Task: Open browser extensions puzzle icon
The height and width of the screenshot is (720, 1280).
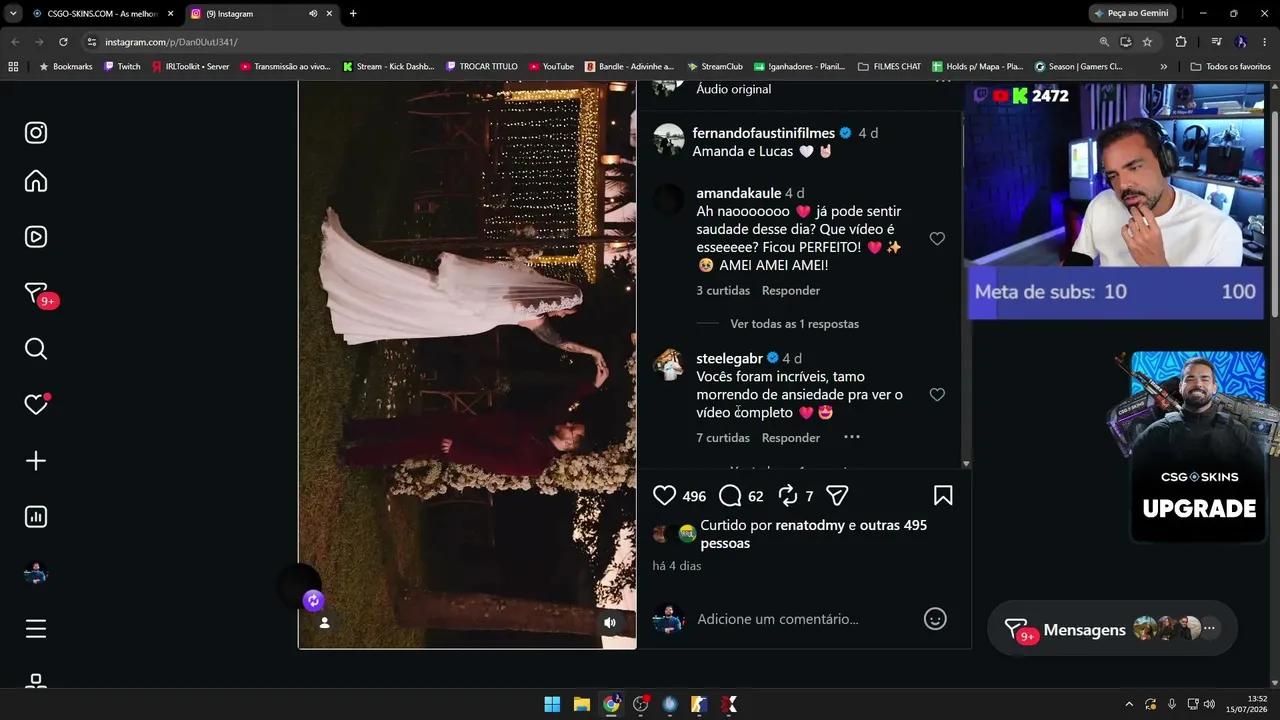Action: point(1181,42)
